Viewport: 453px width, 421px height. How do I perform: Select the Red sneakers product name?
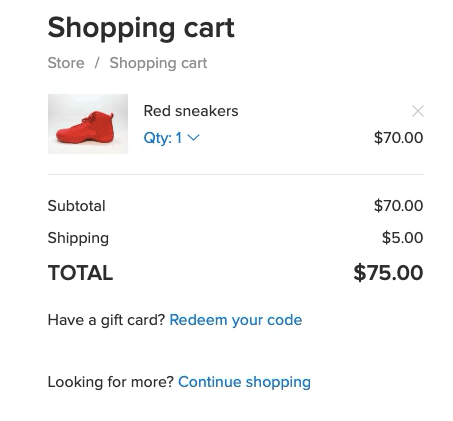coord(191,111)
